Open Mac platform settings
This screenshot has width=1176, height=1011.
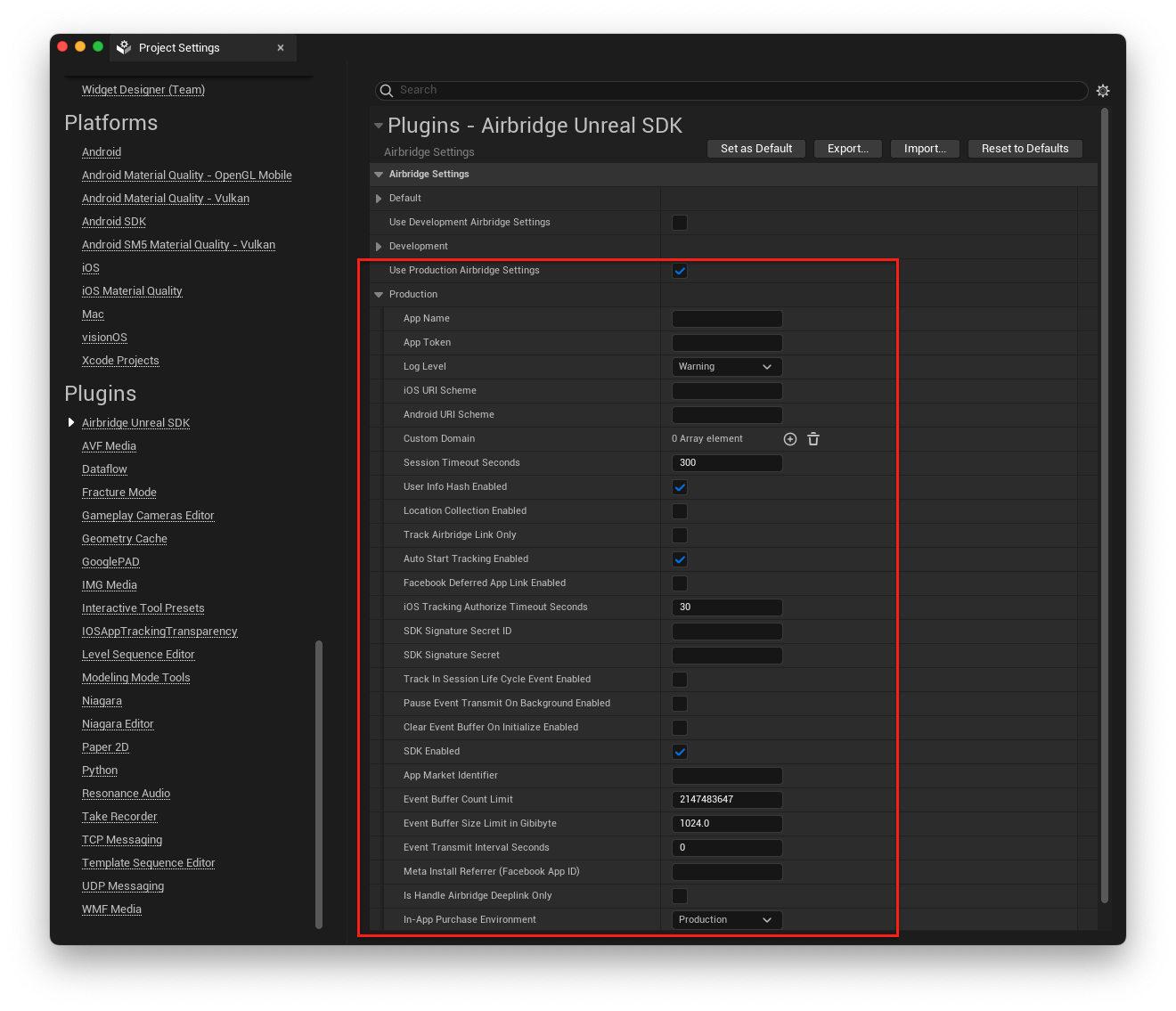point(93,314)
